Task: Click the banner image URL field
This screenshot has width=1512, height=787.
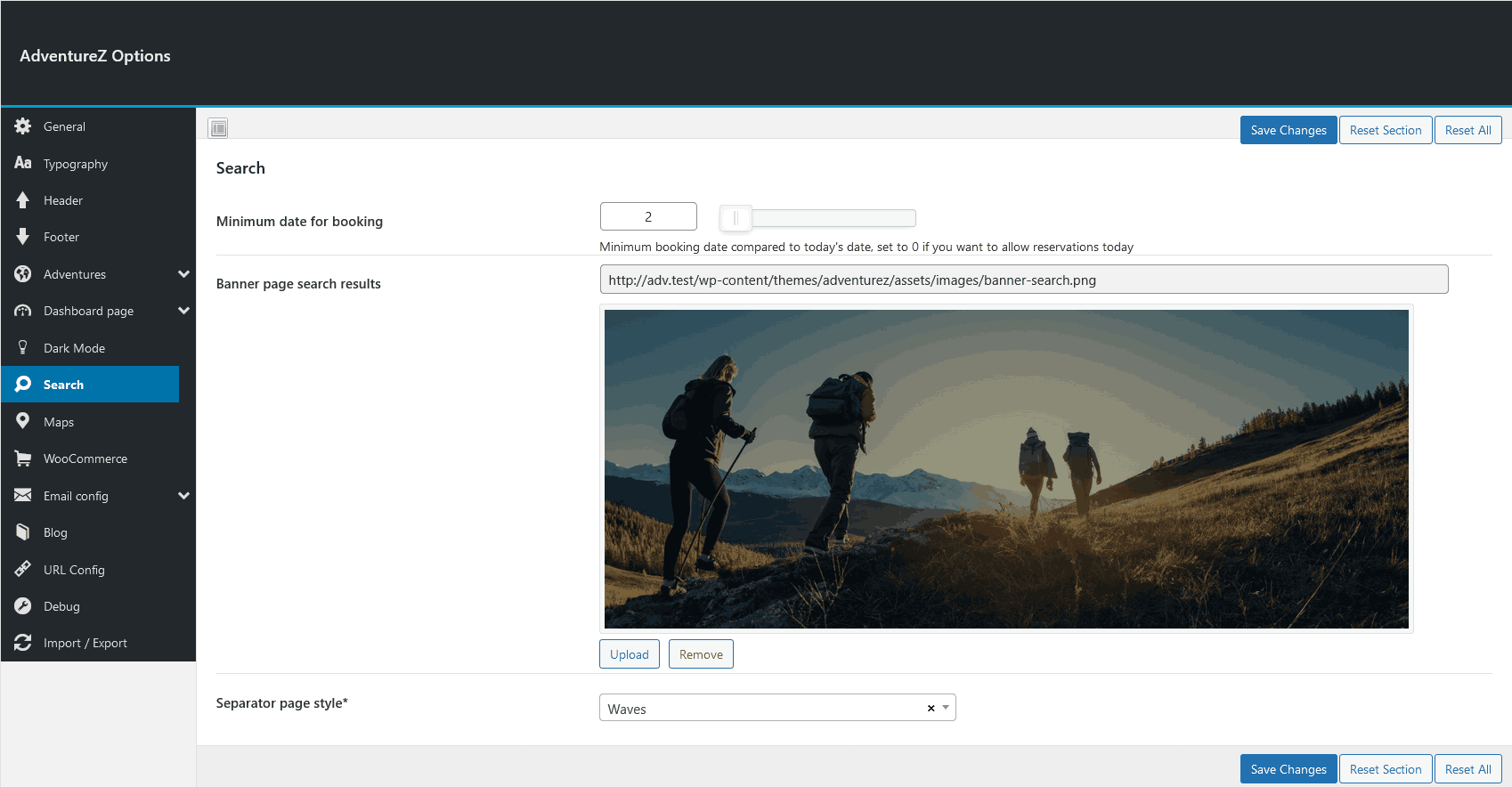Action: [1024, 280]
